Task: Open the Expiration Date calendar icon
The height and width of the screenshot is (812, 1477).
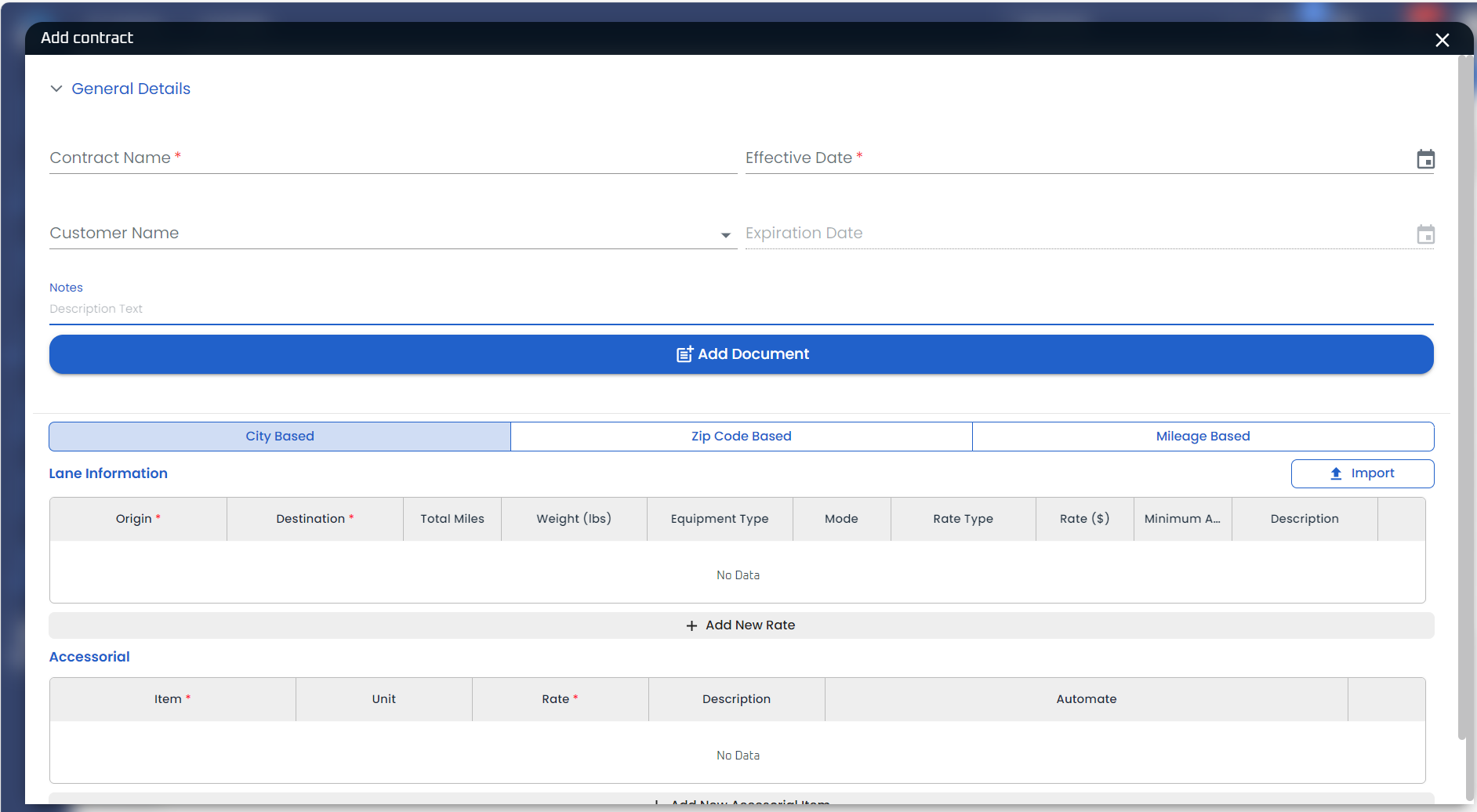Action: pyautogui.click(x=1425, y=234)
